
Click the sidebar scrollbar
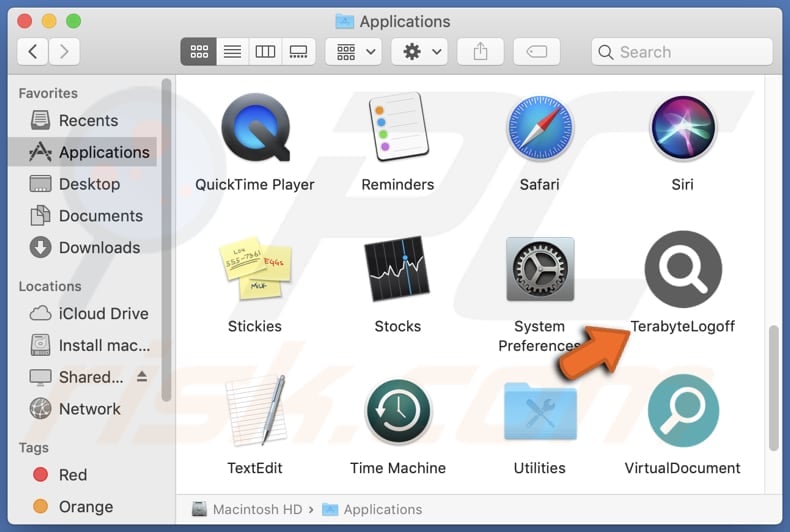(x=166, y=240)
